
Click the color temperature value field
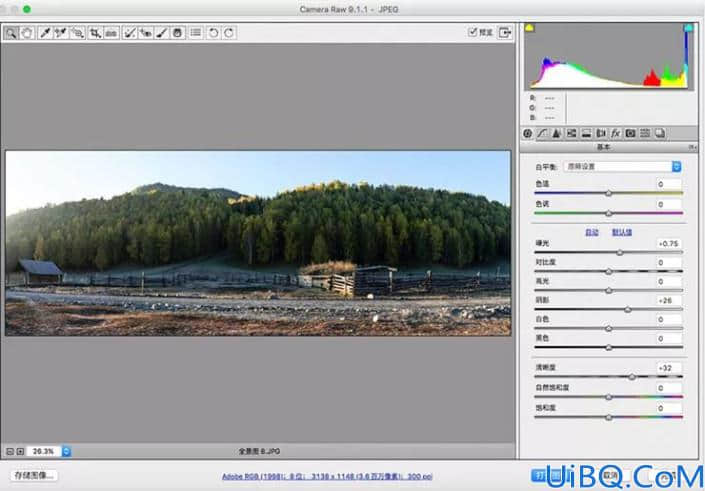click(x=668, y=184)
